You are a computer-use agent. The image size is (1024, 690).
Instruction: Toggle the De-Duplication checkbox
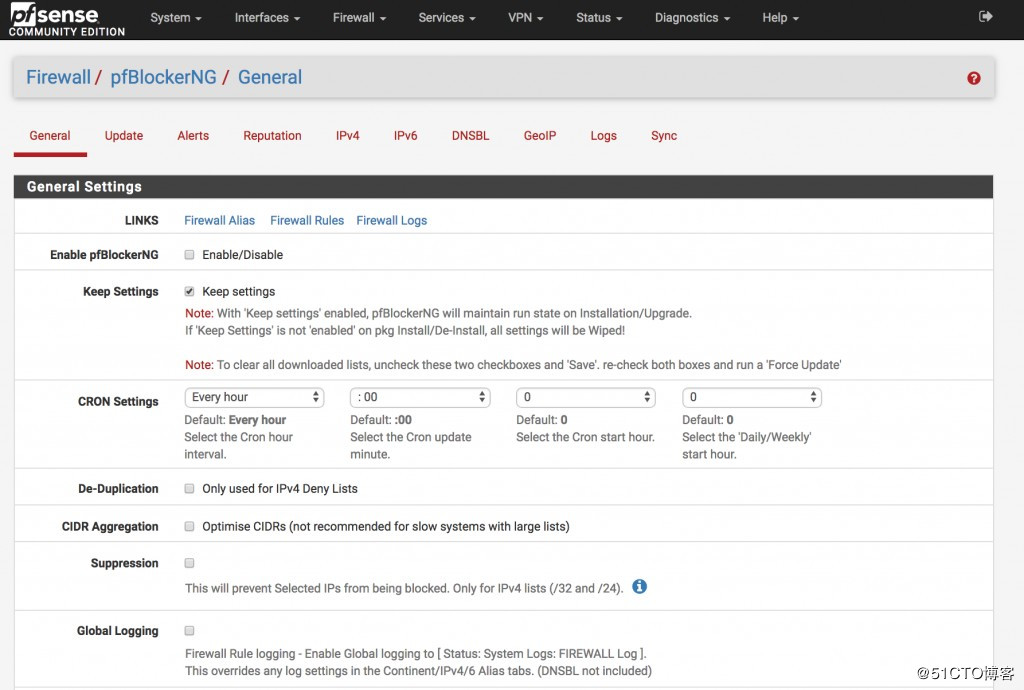coord(189,489)
